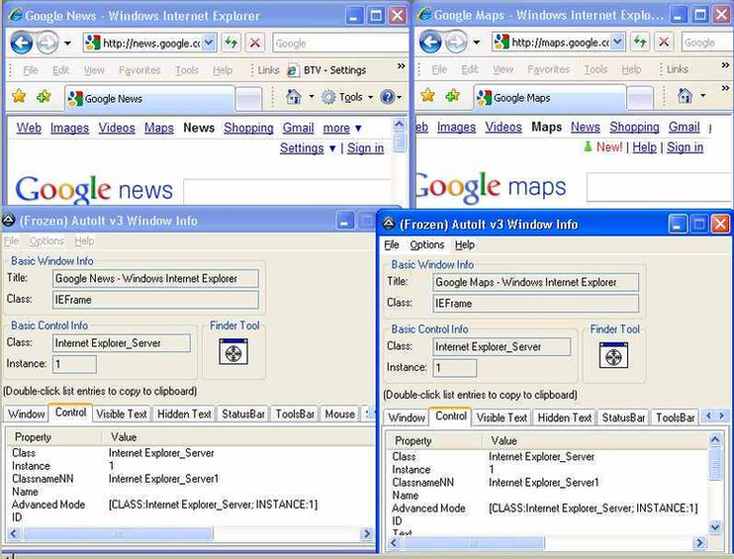Click Favorites star in Google News window
Viewport: 734px width, 559px height.
19,96
